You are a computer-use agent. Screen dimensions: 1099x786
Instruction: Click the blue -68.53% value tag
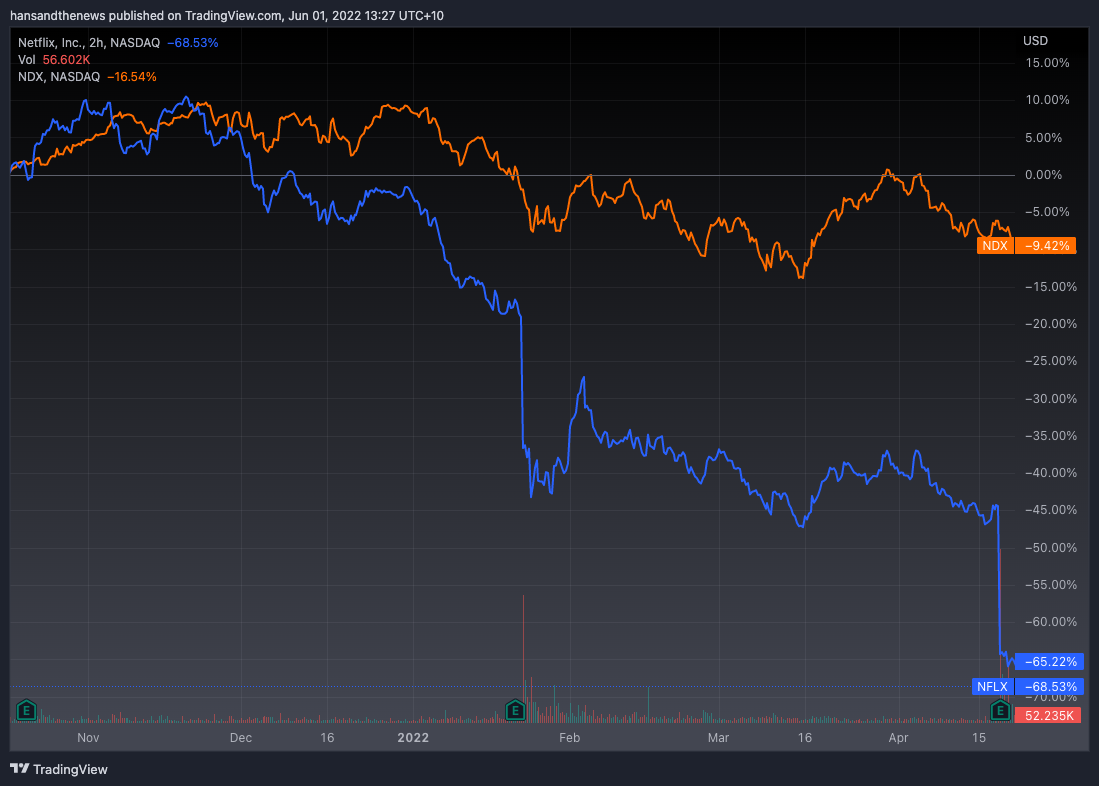(x=1049, y=687)
